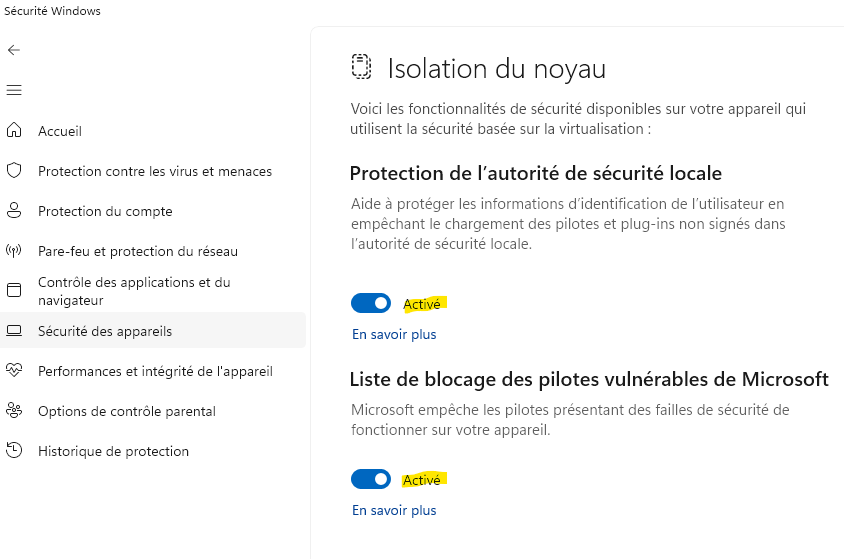Click the virus protection shield icon
This screenshot has width=844, height=559.
pos(14,171)
